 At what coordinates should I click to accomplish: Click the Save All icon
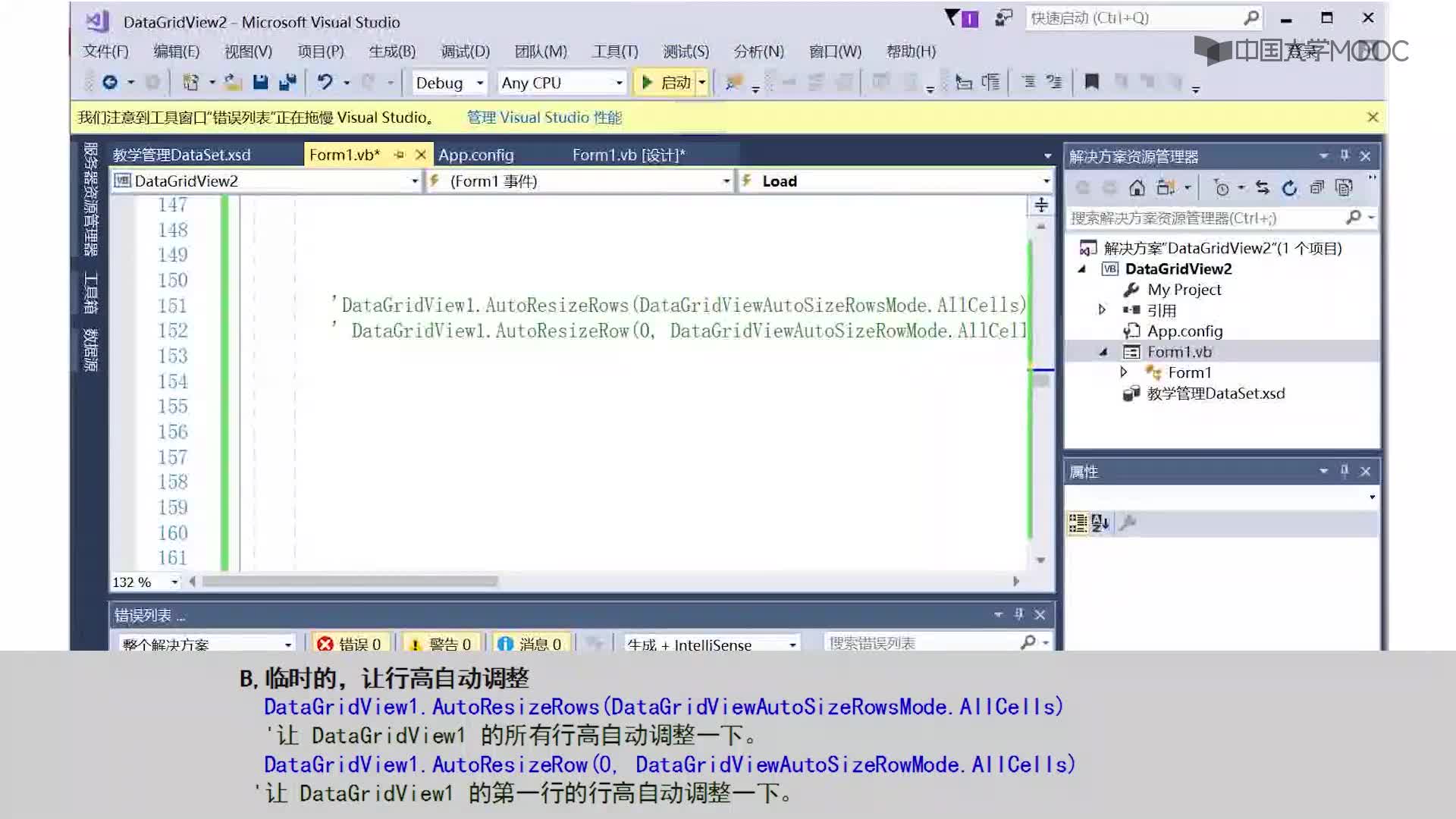pos(287,82)
